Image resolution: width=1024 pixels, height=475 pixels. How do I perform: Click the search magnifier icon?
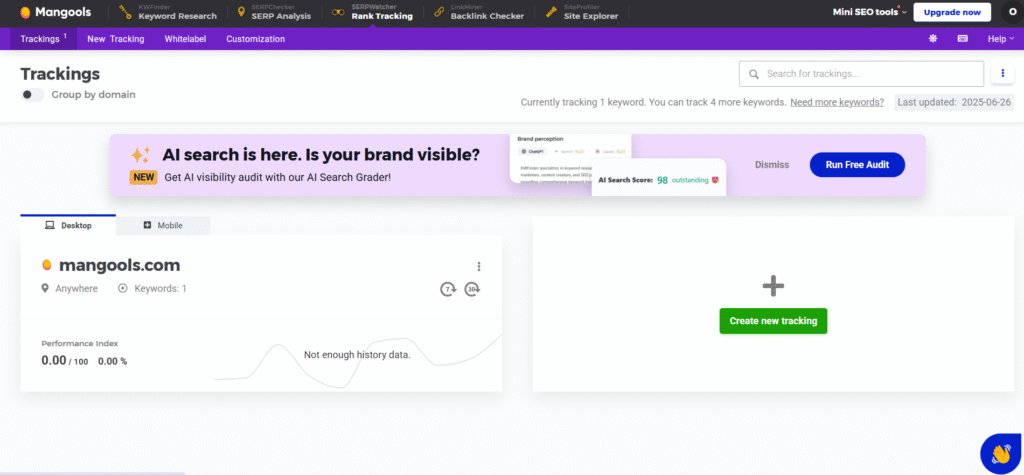[754, 74]
